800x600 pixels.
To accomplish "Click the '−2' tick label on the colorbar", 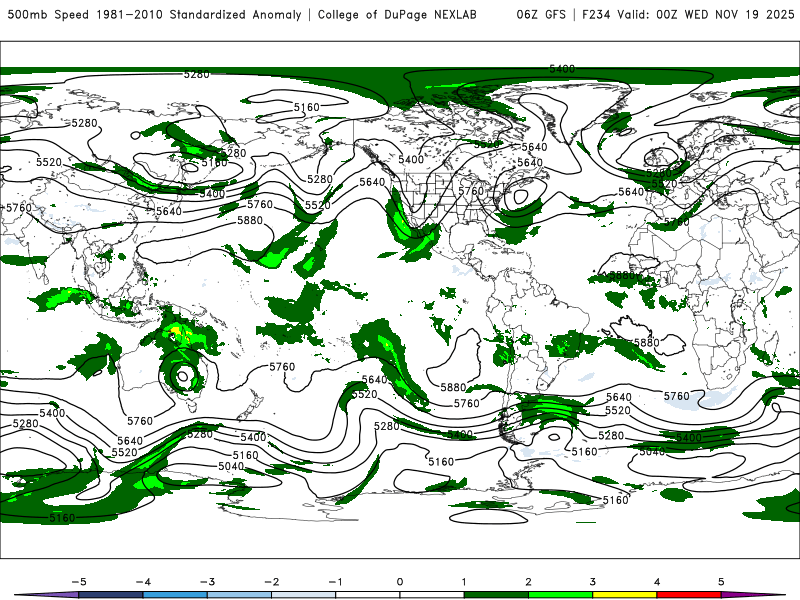I will [271, 582].
